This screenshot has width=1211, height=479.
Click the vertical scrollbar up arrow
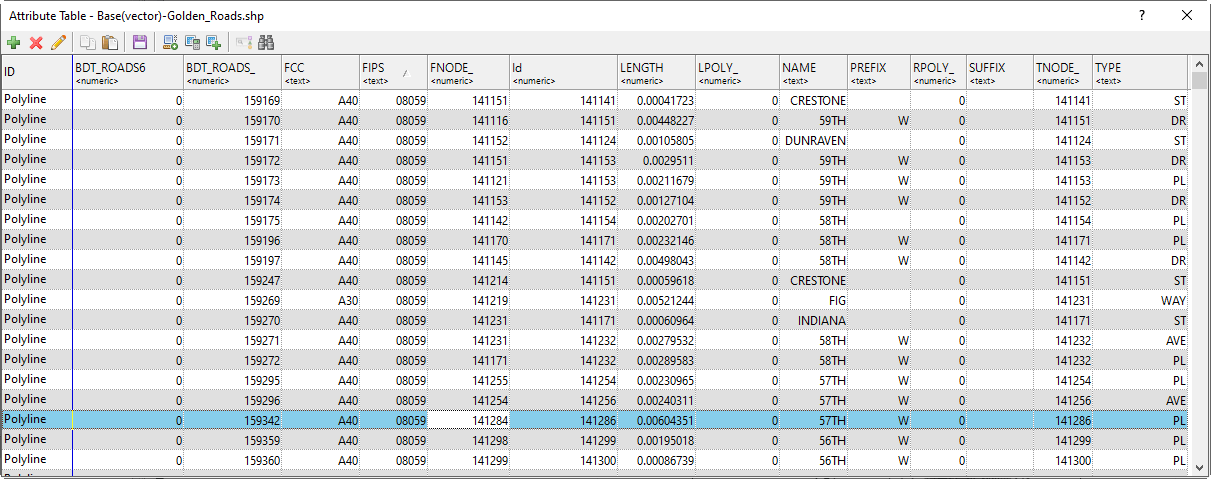click(1198, 65)
